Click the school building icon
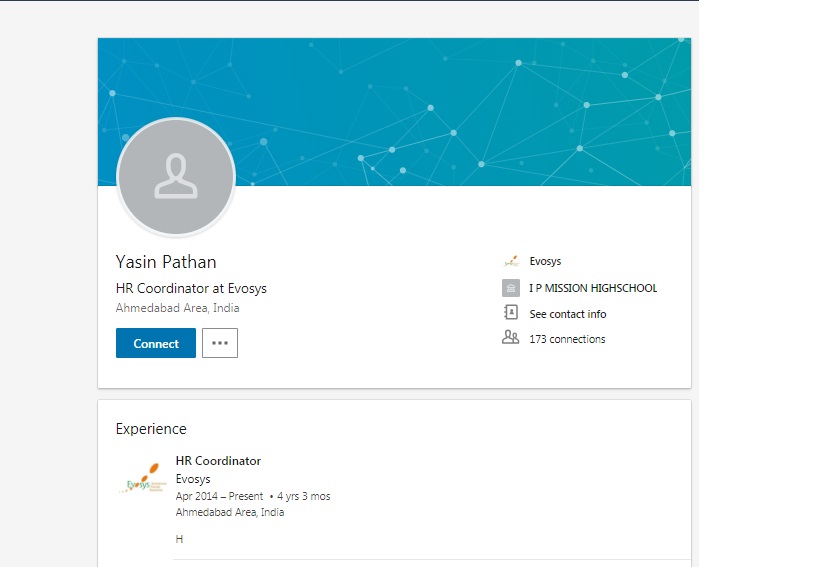This screenshot has width=819, height=567. pyautogui.click(x=511, y=288)
